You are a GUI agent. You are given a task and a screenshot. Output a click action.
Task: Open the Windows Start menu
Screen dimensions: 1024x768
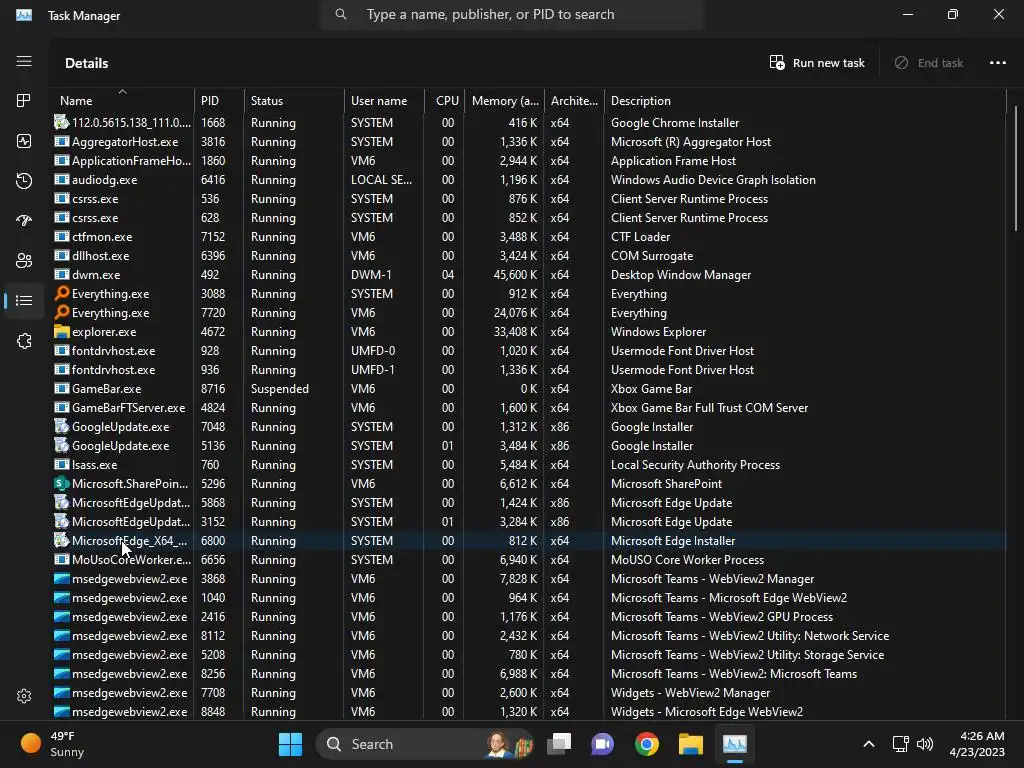tap(290, 744)
